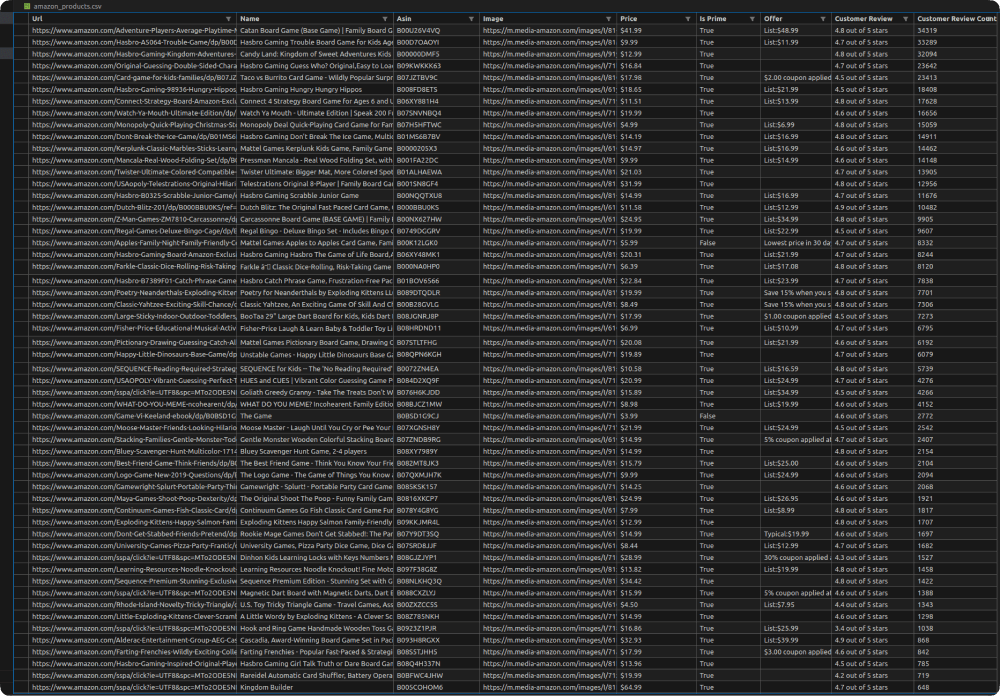Click the image URL in the first row
Image resolution: width=1000 pixels, height=696 pixels.
point(545,31)
